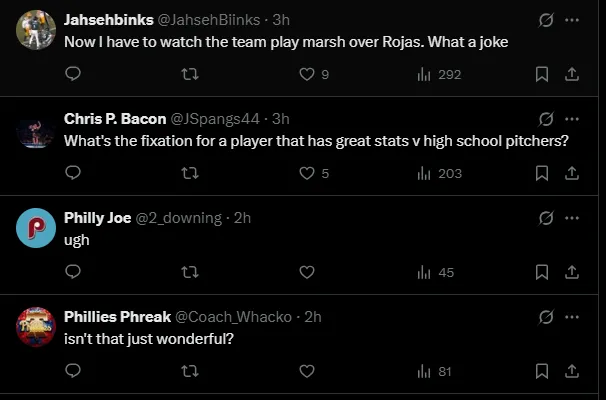606x400 pixels.
Task: Like Chris P. Bacon's tweet
Action: coord(307,173)
